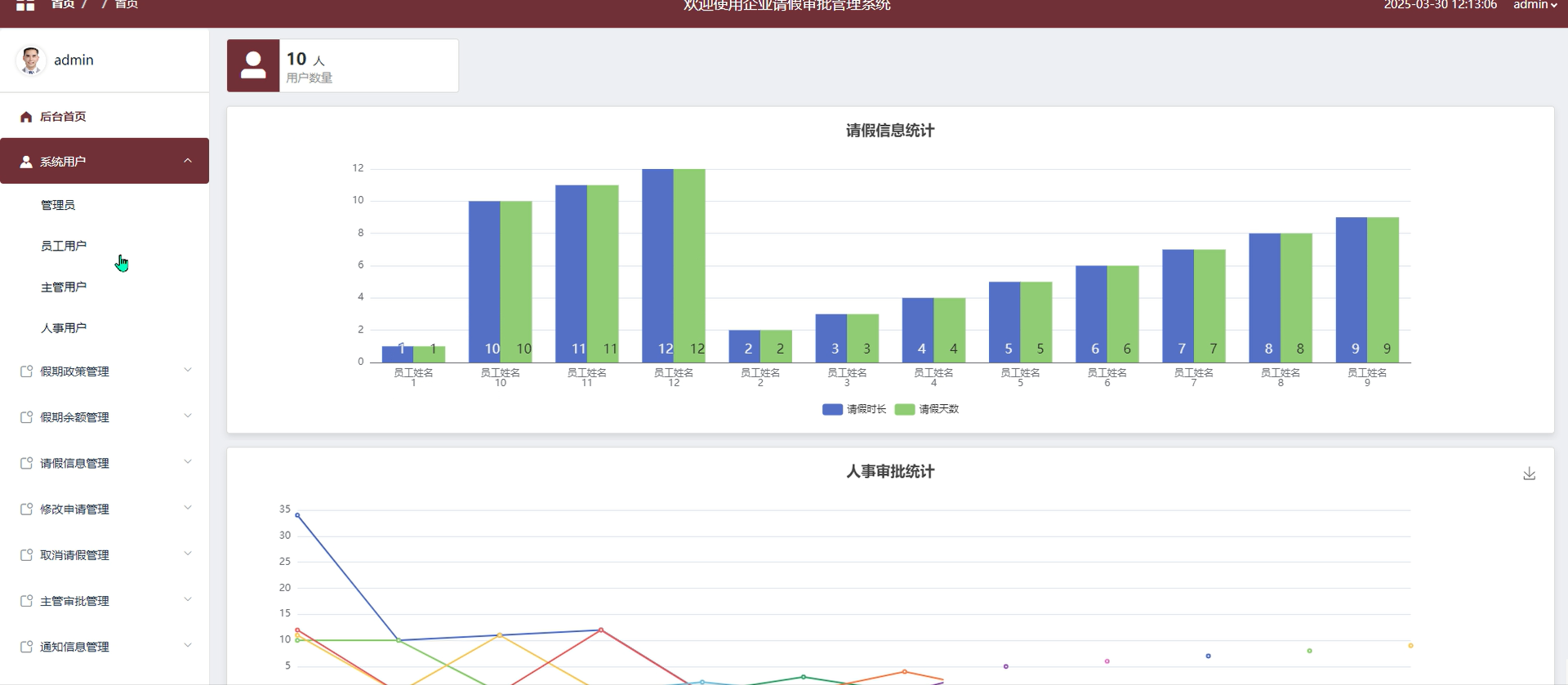Click the admin username in the sidebar
Screen dimensions: 1568x685
73,60
